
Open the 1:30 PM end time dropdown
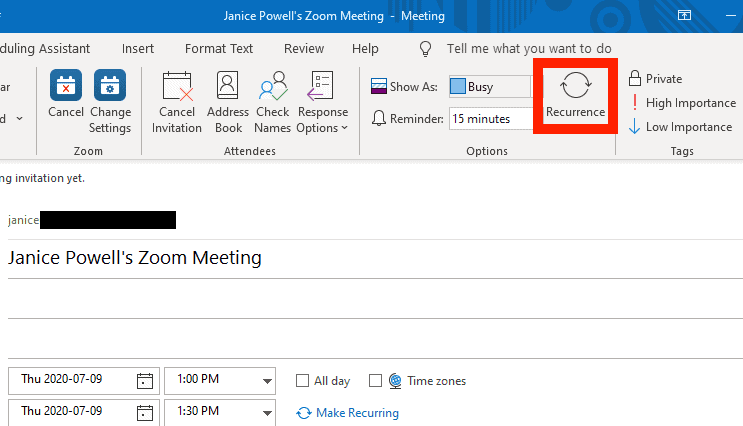click(267, 413)
